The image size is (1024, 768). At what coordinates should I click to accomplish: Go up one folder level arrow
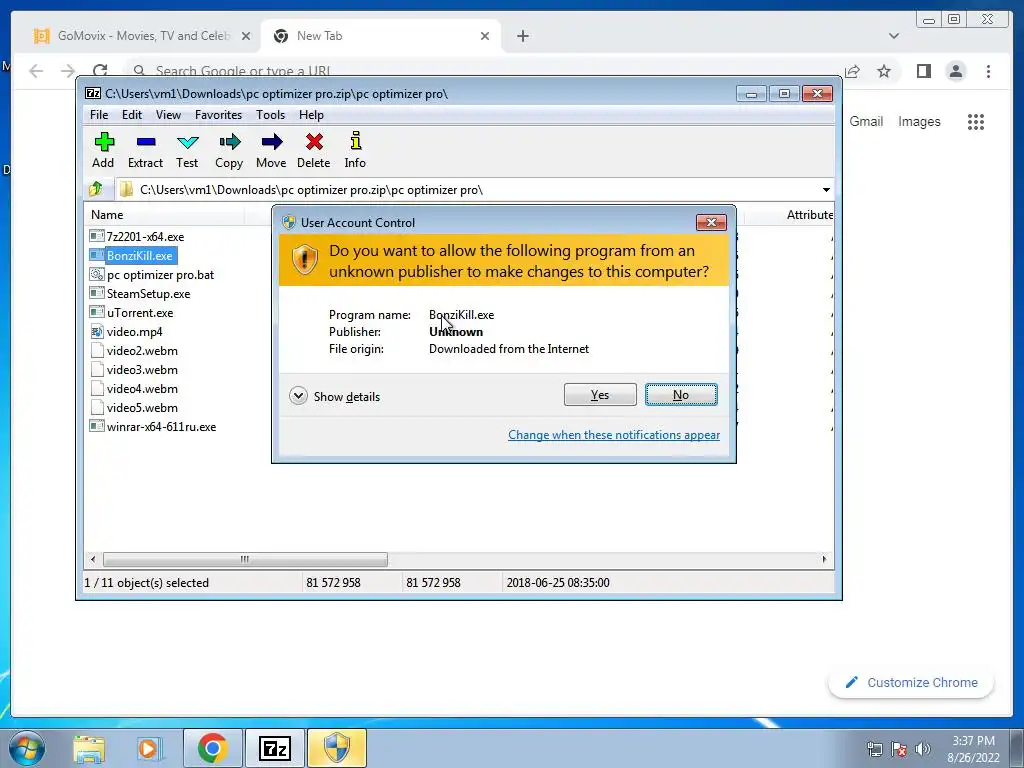96,189
